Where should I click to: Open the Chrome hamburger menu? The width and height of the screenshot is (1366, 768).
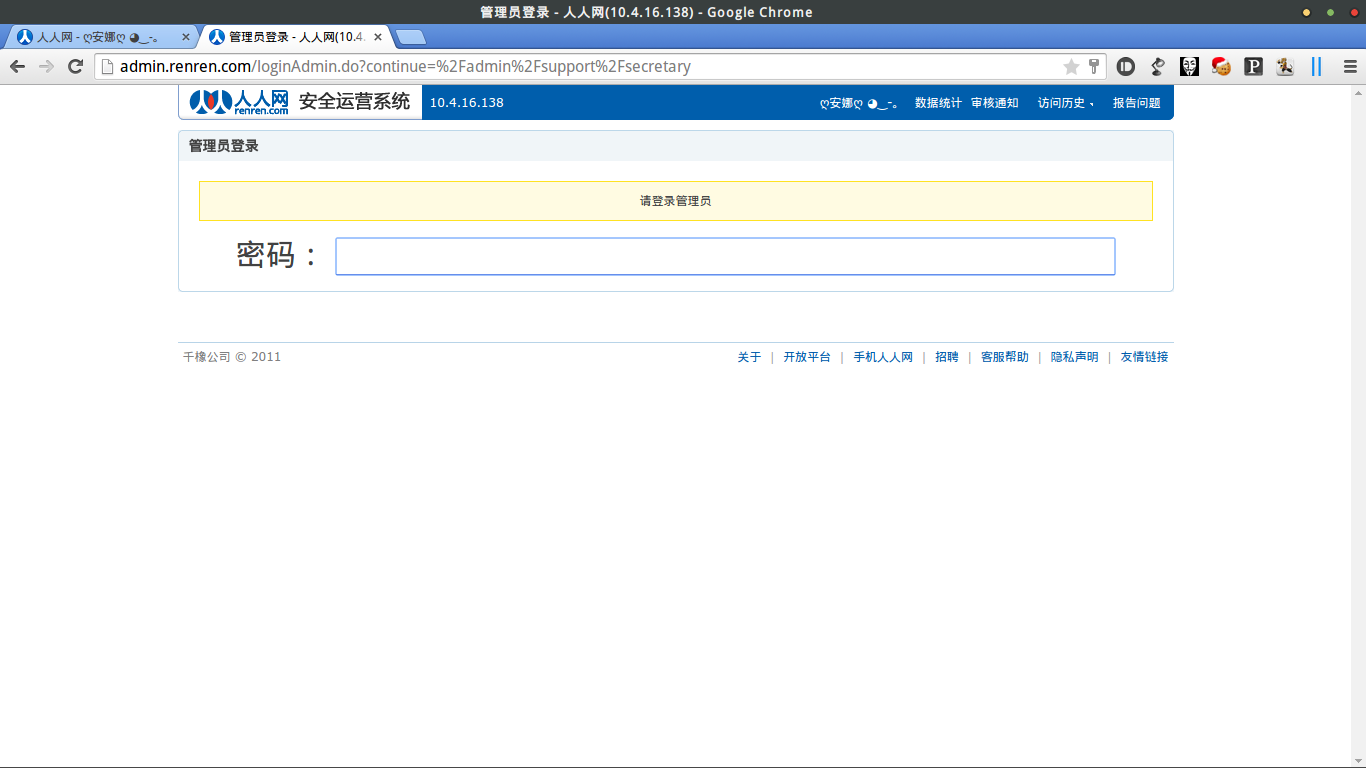coord(1350,67)
